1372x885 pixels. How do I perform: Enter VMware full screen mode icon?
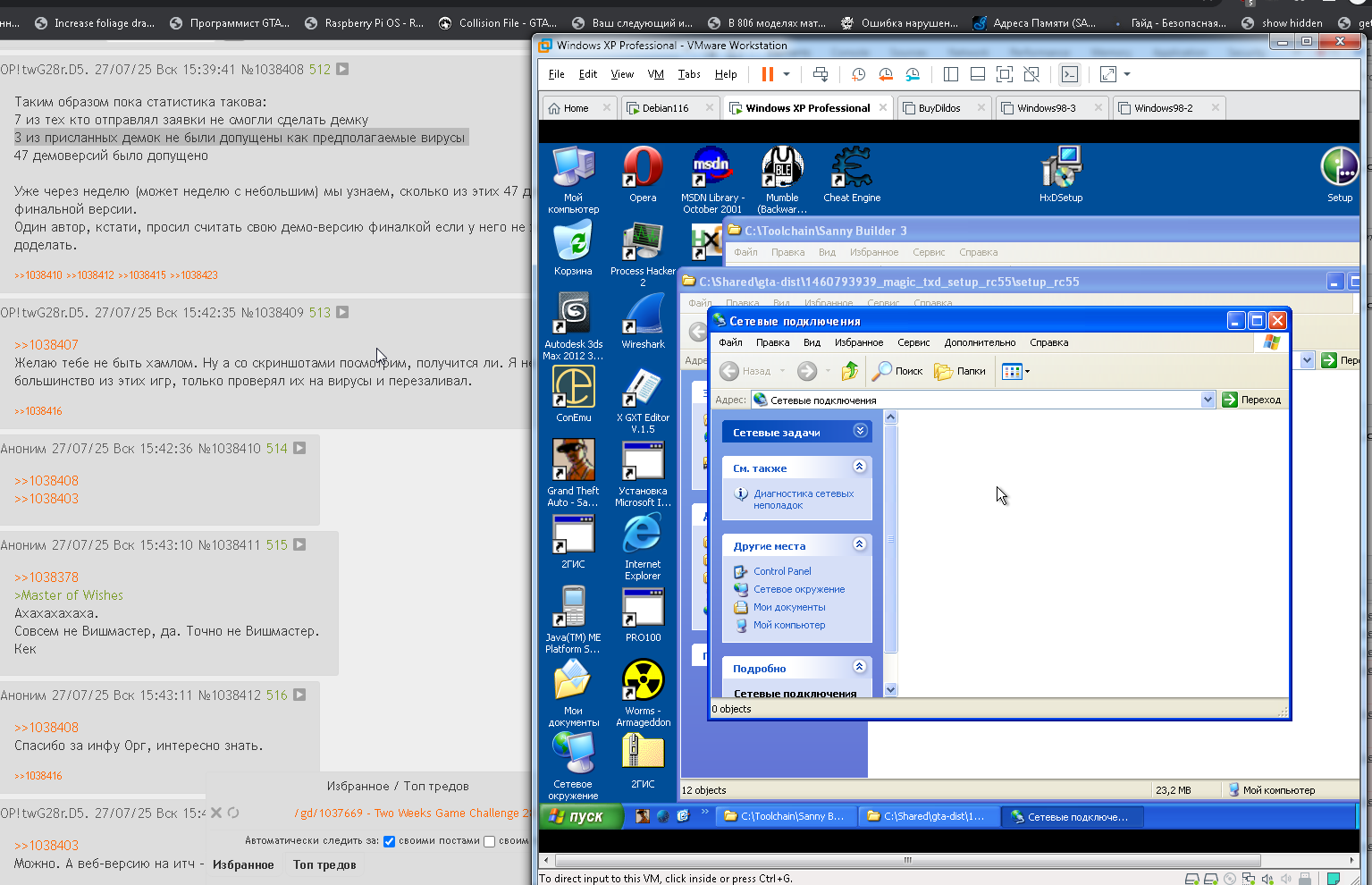1108,74
